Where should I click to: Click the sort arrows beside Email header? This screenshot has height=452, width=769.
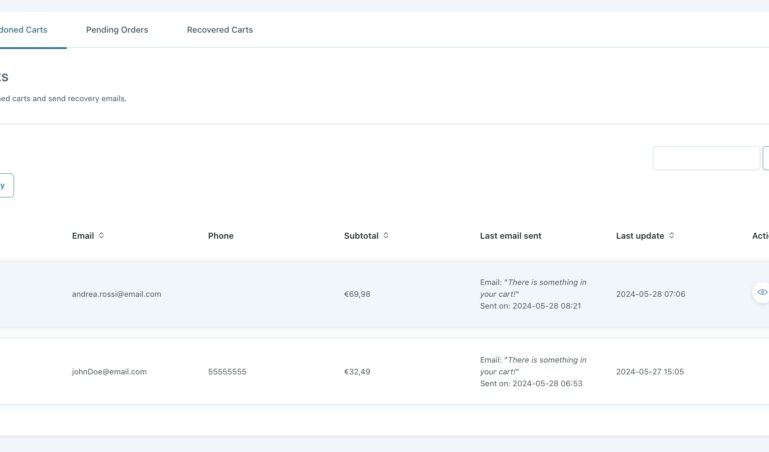coord(101,236)
